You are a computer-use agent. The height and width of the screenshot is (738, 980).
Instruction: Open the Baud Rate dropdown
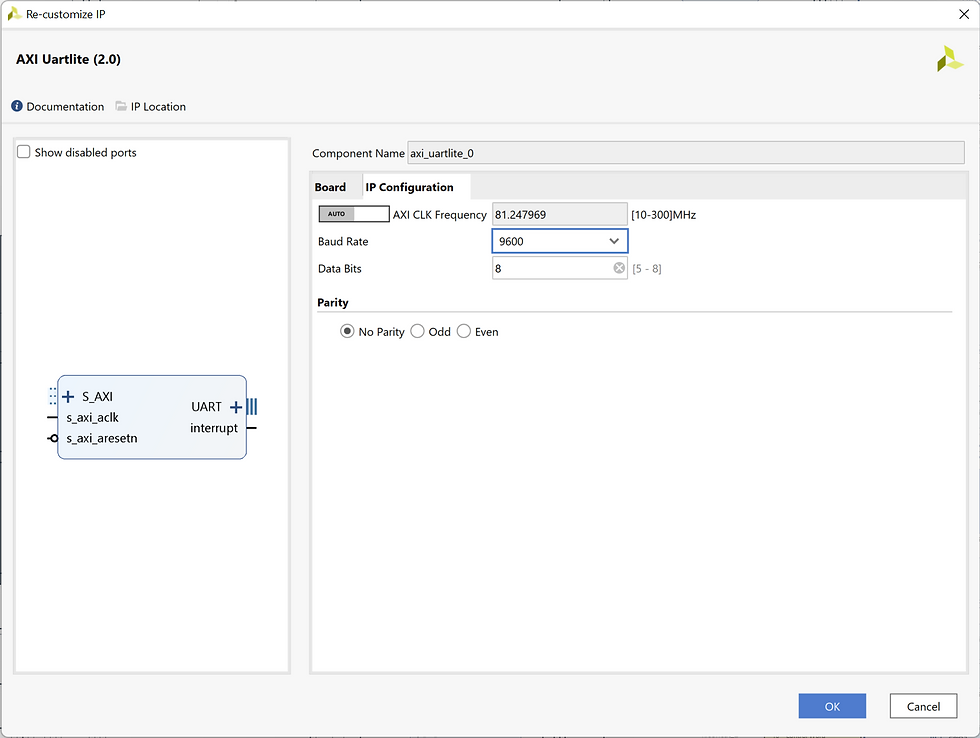pyautogui.click(x=560, y=241)
